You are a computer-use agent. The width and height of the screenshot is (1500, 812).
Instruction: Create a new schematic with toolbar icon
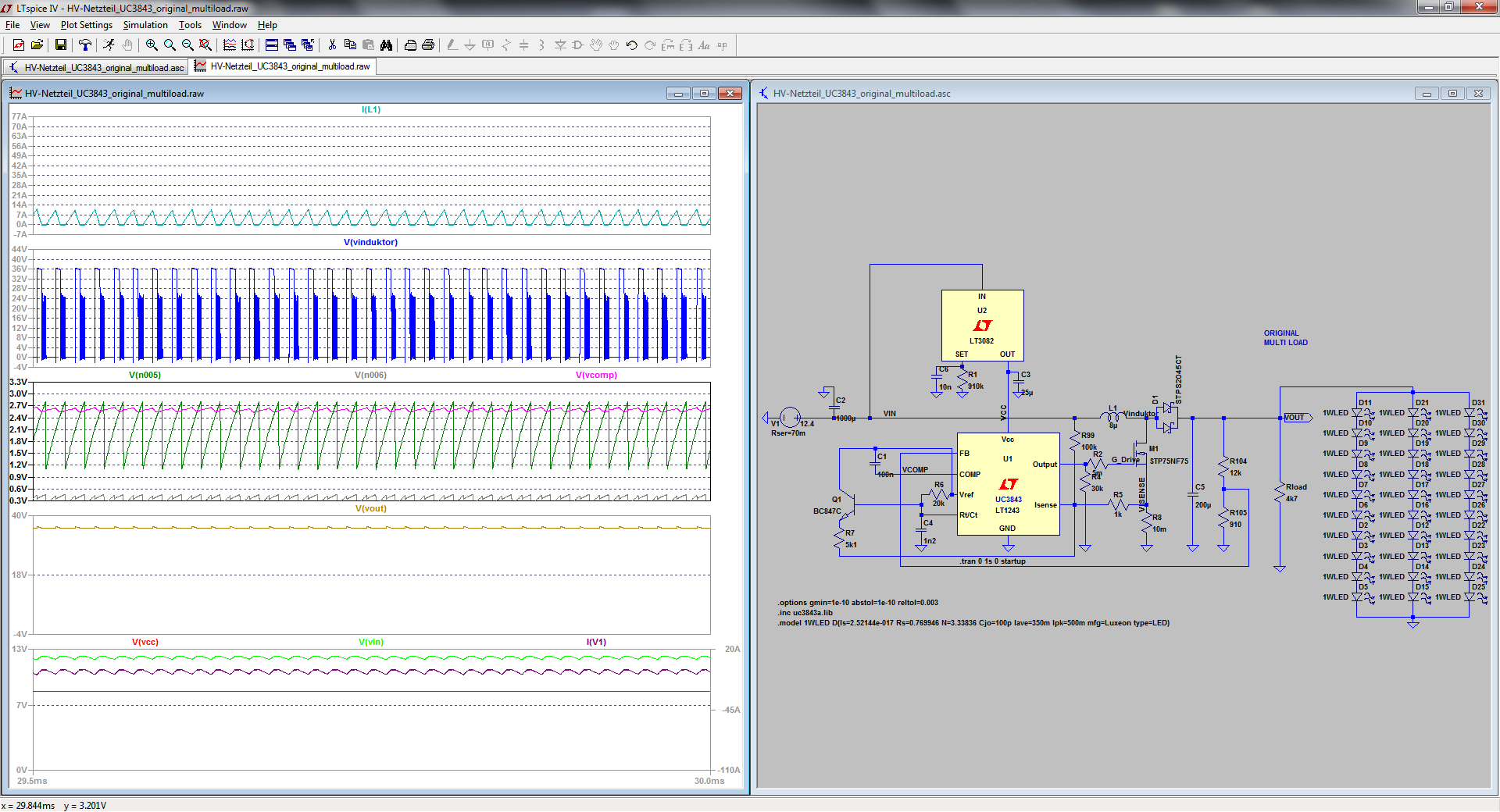(x=19, y=45)
